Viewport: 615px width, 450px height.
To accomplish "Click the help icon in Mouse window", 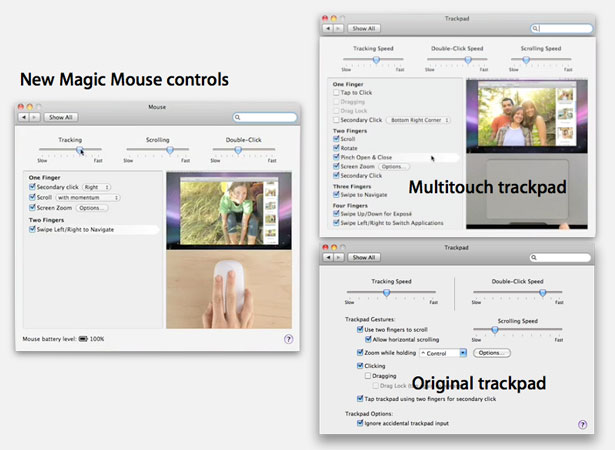I will point(288,339).
